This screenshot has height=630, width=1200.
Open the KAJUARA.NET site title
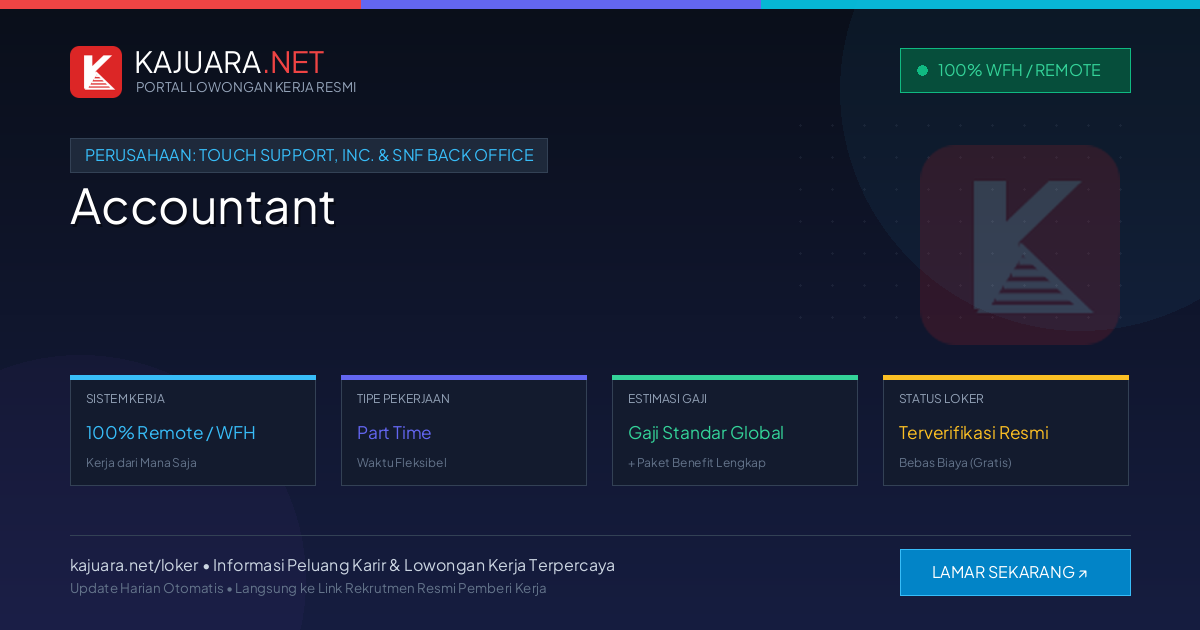229,62
